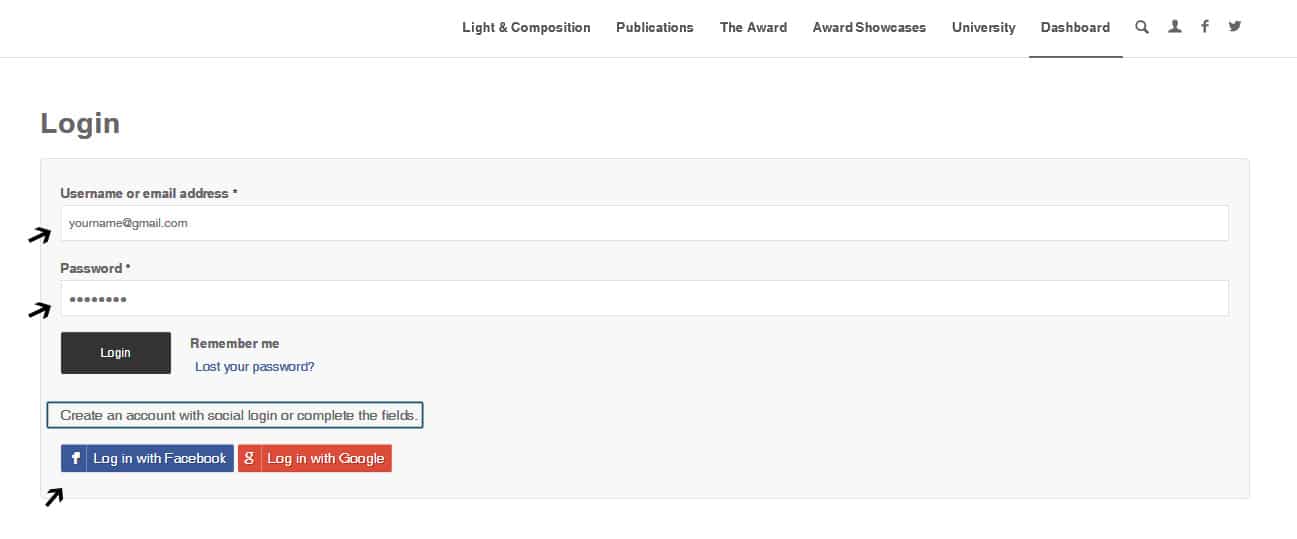This screenshot has height=539, width=1297.
Task: Toggle the Remember me option
Action: [235, 344]
